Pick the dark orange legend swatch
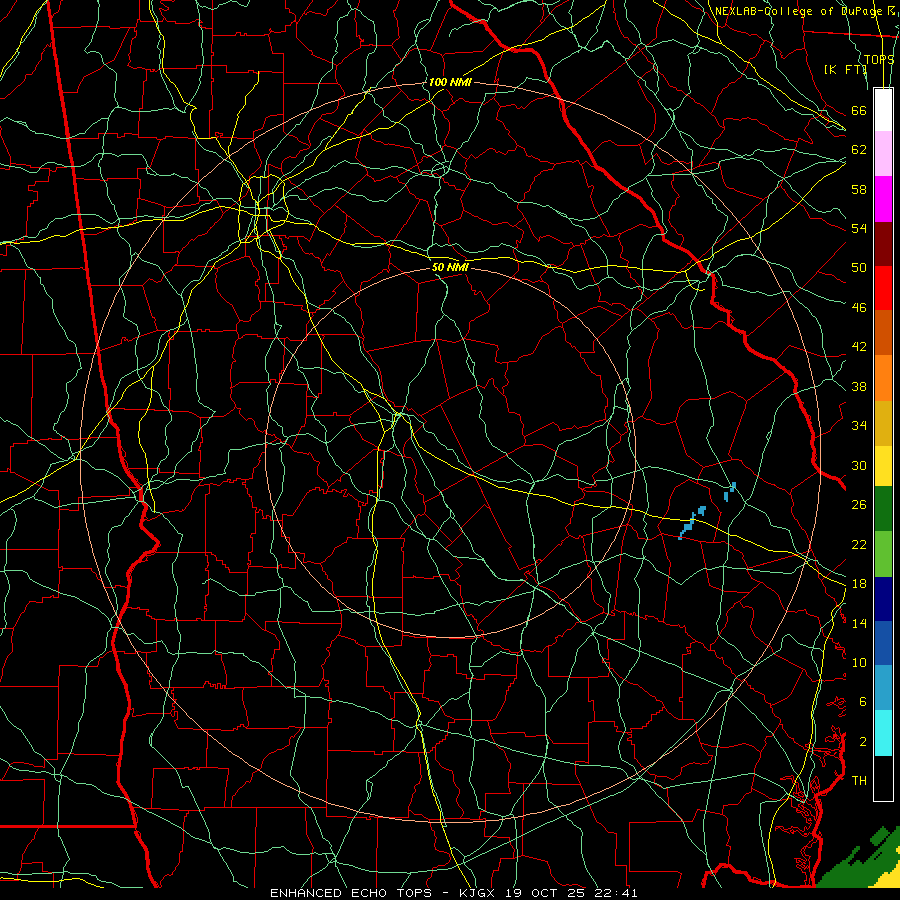 pos(883,332)
